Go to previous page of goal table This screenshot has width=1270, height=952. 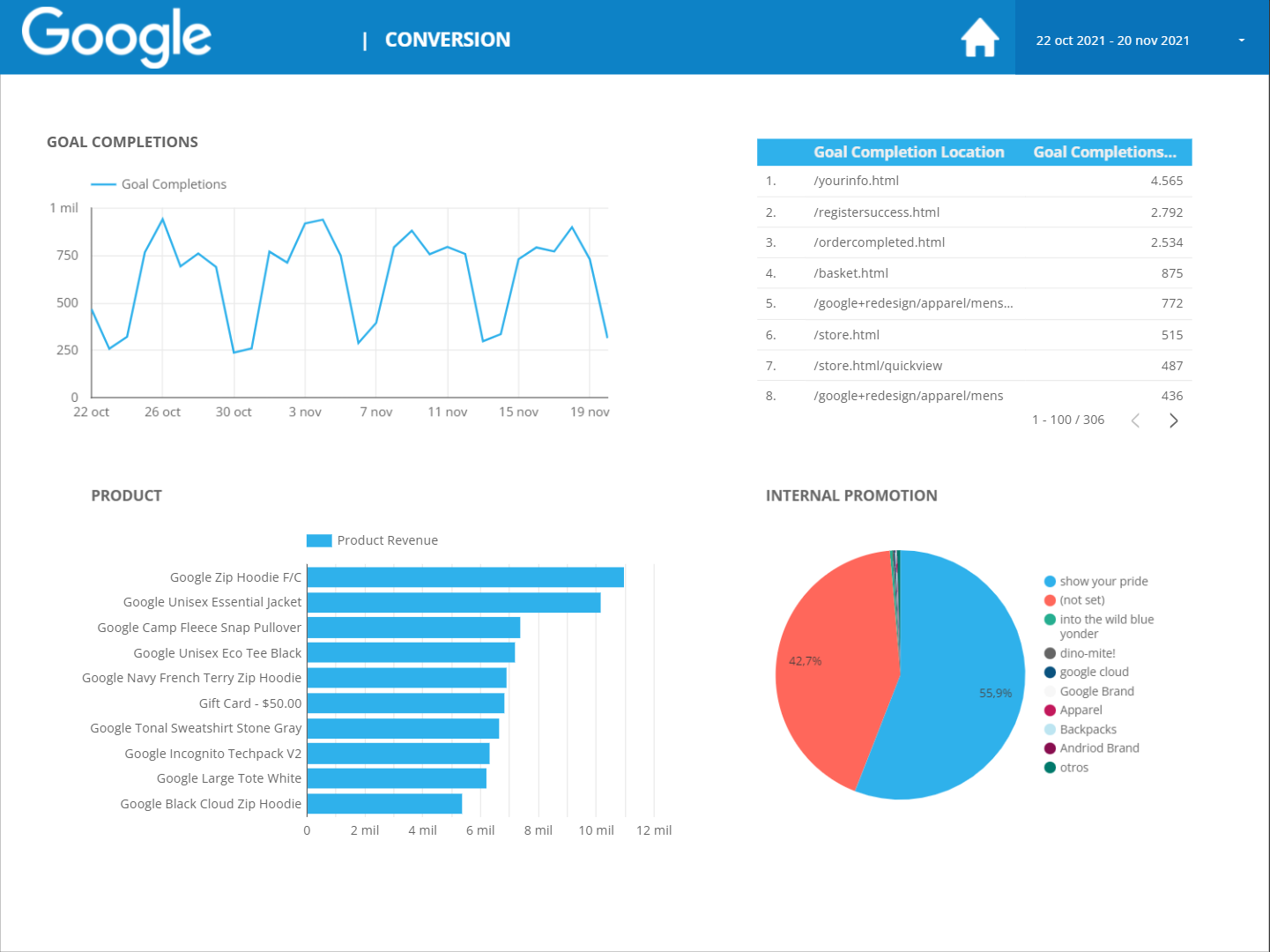pos(1135,420)
